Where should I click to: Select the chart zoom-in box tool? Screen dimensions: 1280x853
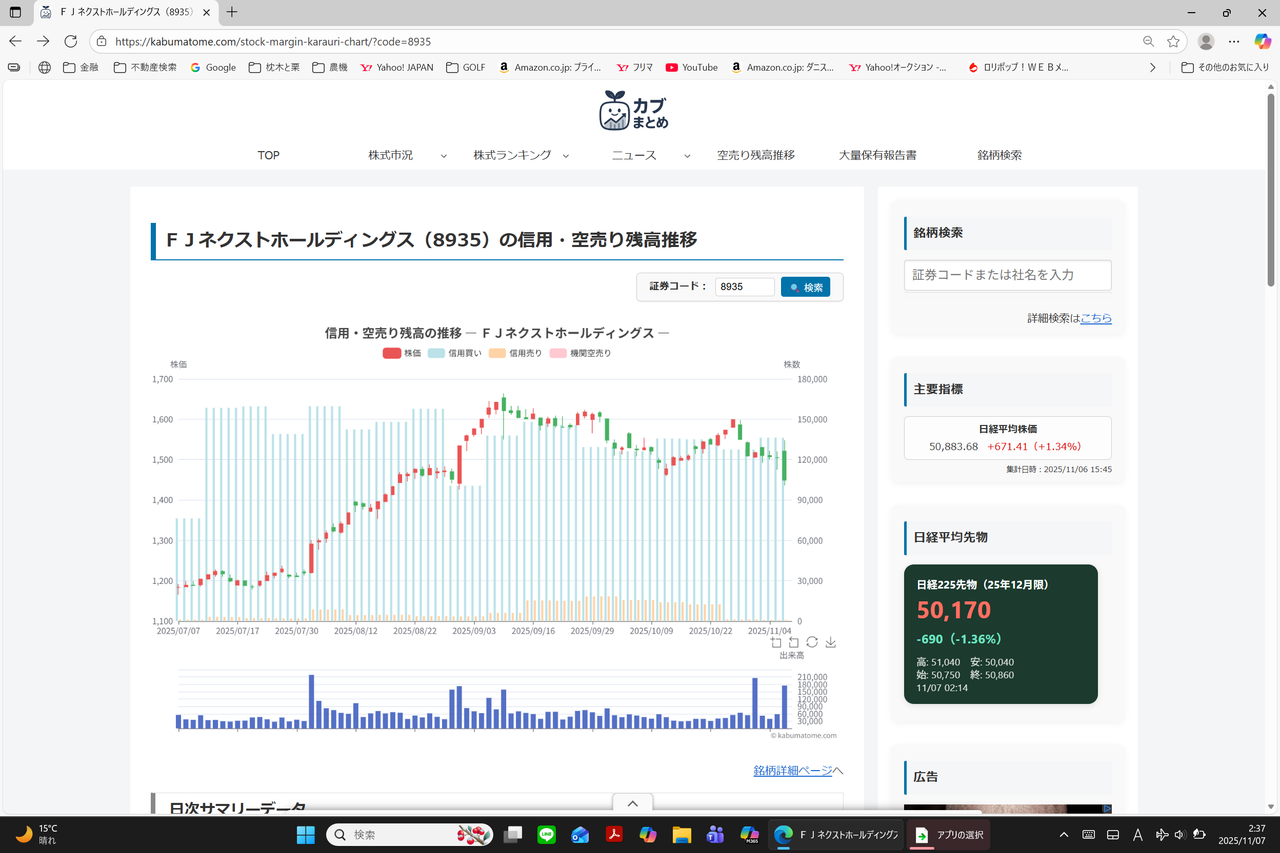click(776, 642)
